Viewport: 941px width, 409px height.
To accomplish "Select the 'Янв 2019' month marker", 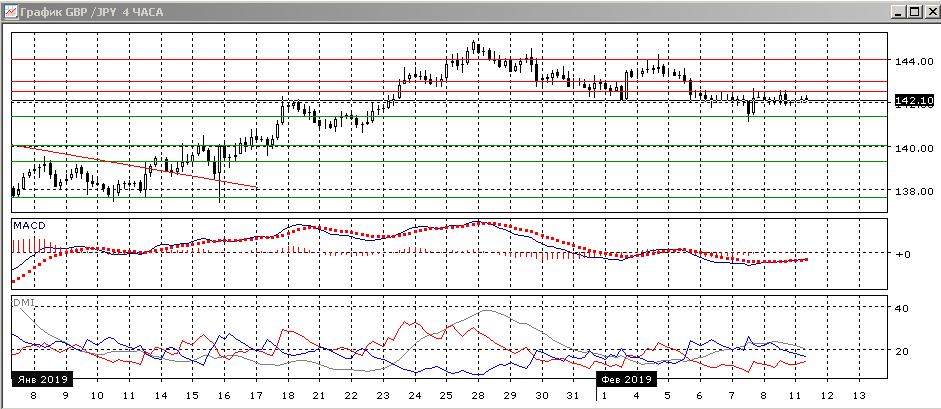I will click(x=41, y=380).
